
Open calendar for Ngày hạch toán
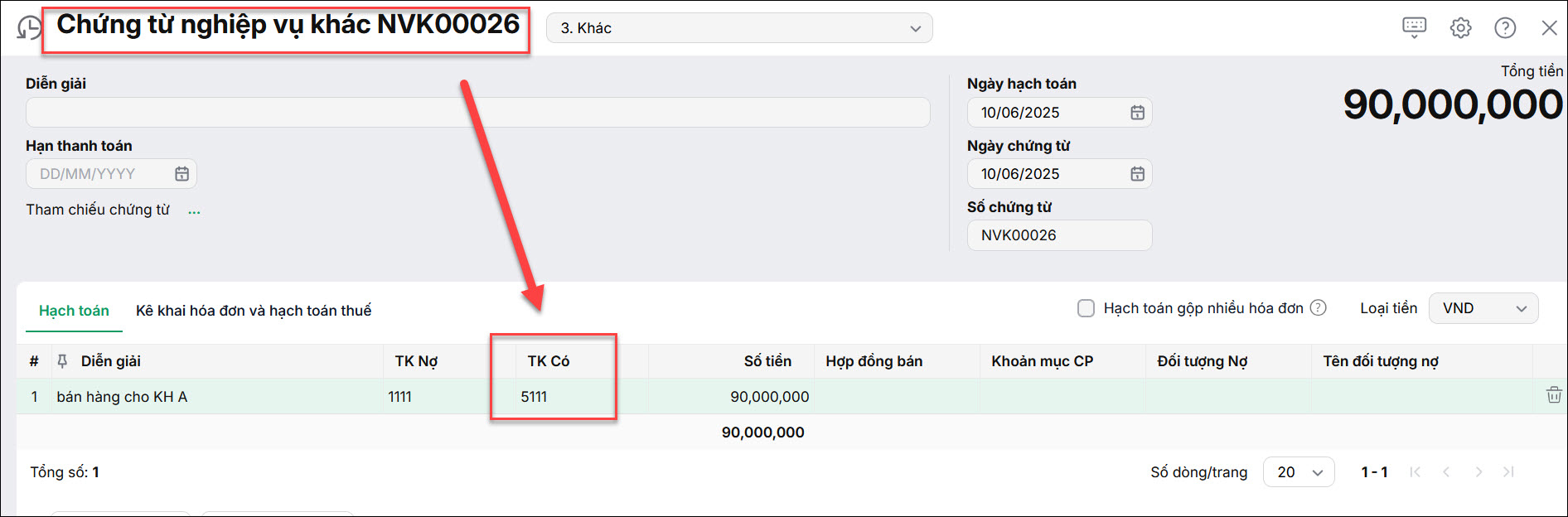1137,113
